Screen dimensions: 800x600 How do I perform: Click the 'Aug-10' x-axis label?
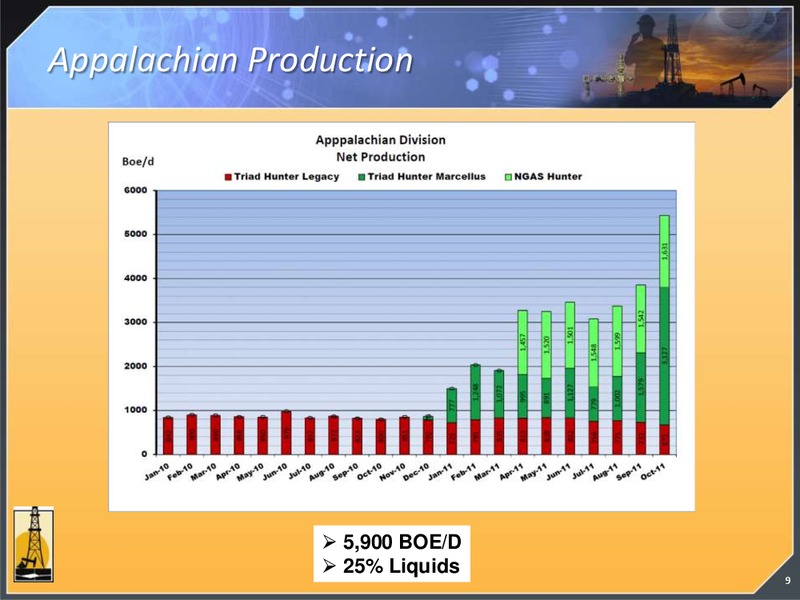322,471
